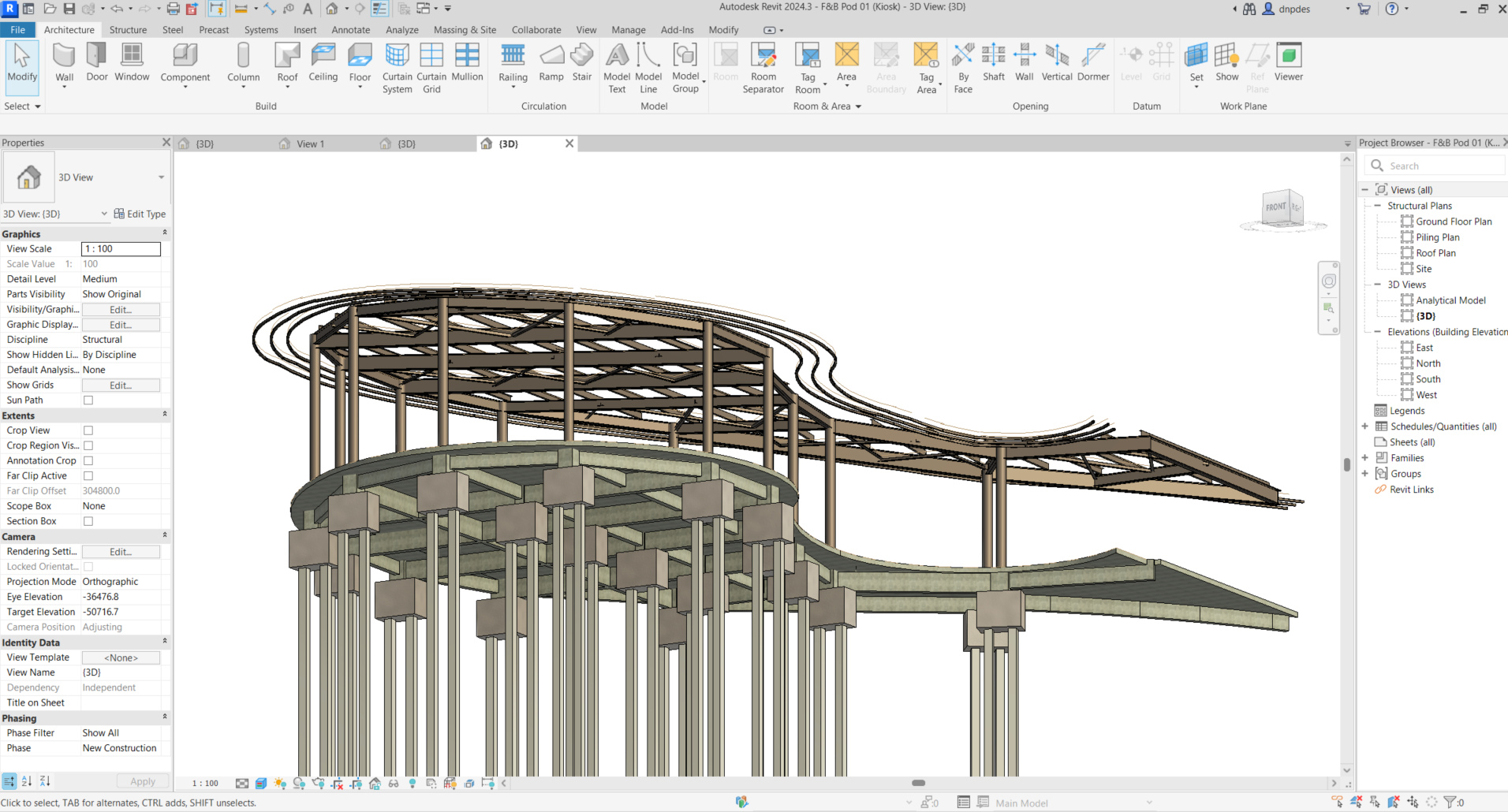Enable the Section Box checkbox
Screen dimensions: 1508x812
[88, 521]
